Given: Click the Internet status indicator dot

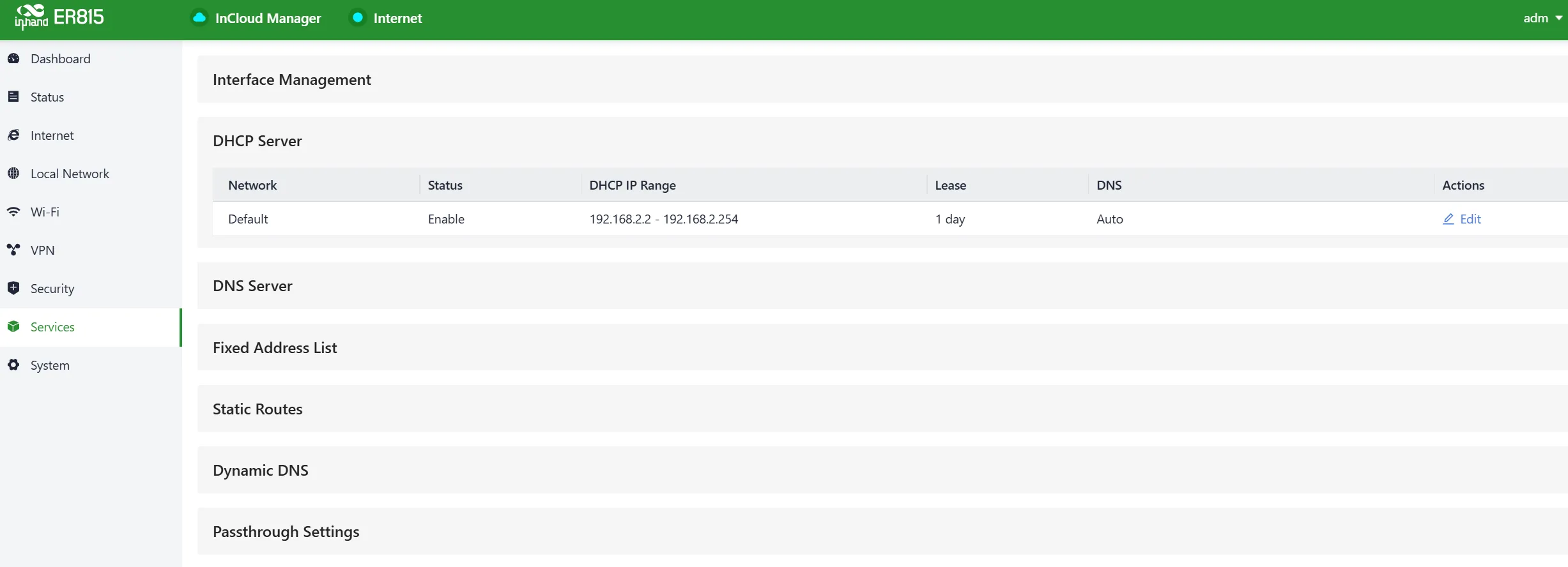Looking at the screenshot, I should [x=358, y=18].
